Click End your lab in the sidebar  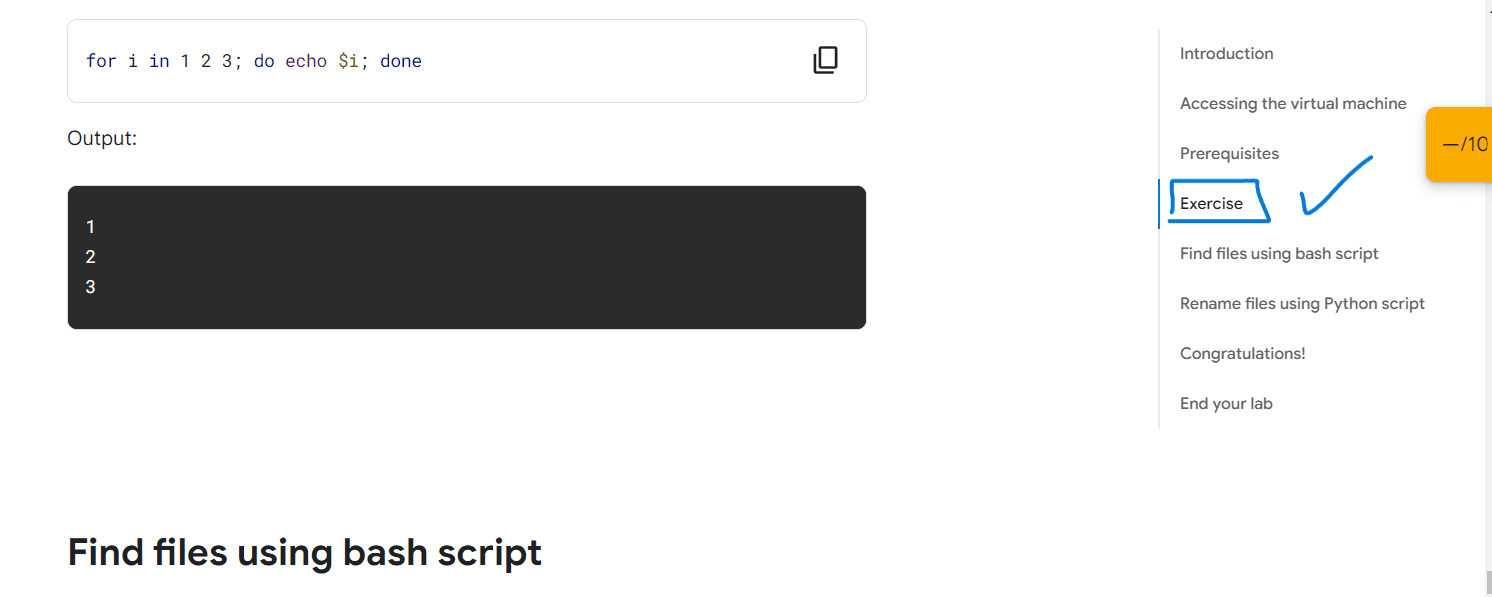(1226, 403)
